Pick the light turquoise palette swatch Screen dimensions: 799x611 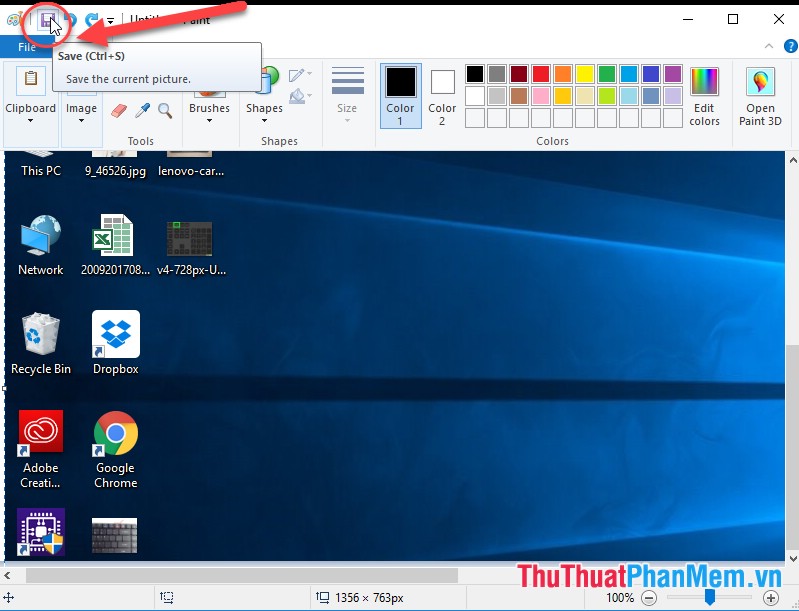coord(629,96)
